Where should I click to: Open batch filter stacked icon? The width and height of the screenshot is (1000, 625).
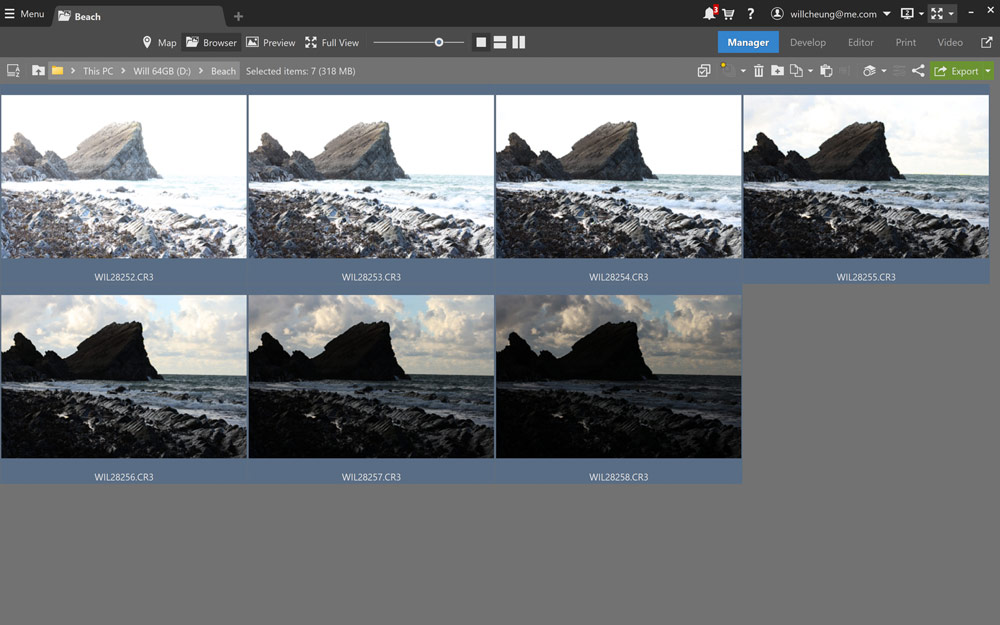tap(869, 71)
